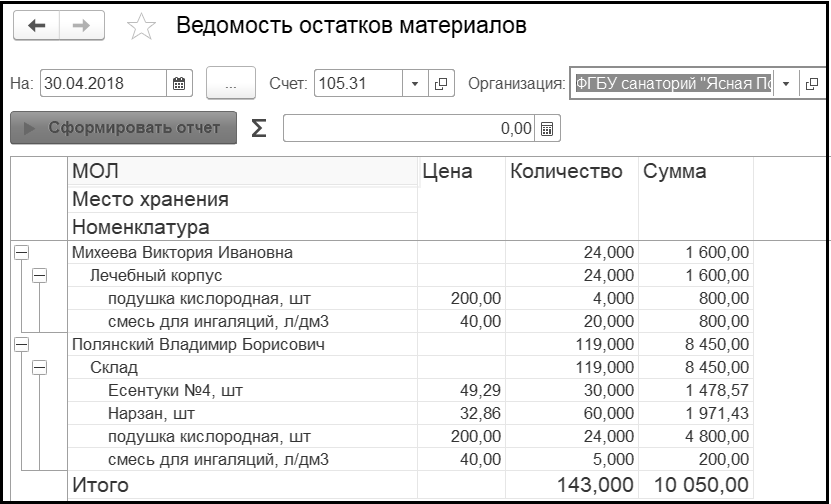Click the ellipsis button beside date
Image resolution: width=831 pixels, height=504 pixels.
click(x=231, y=84)
